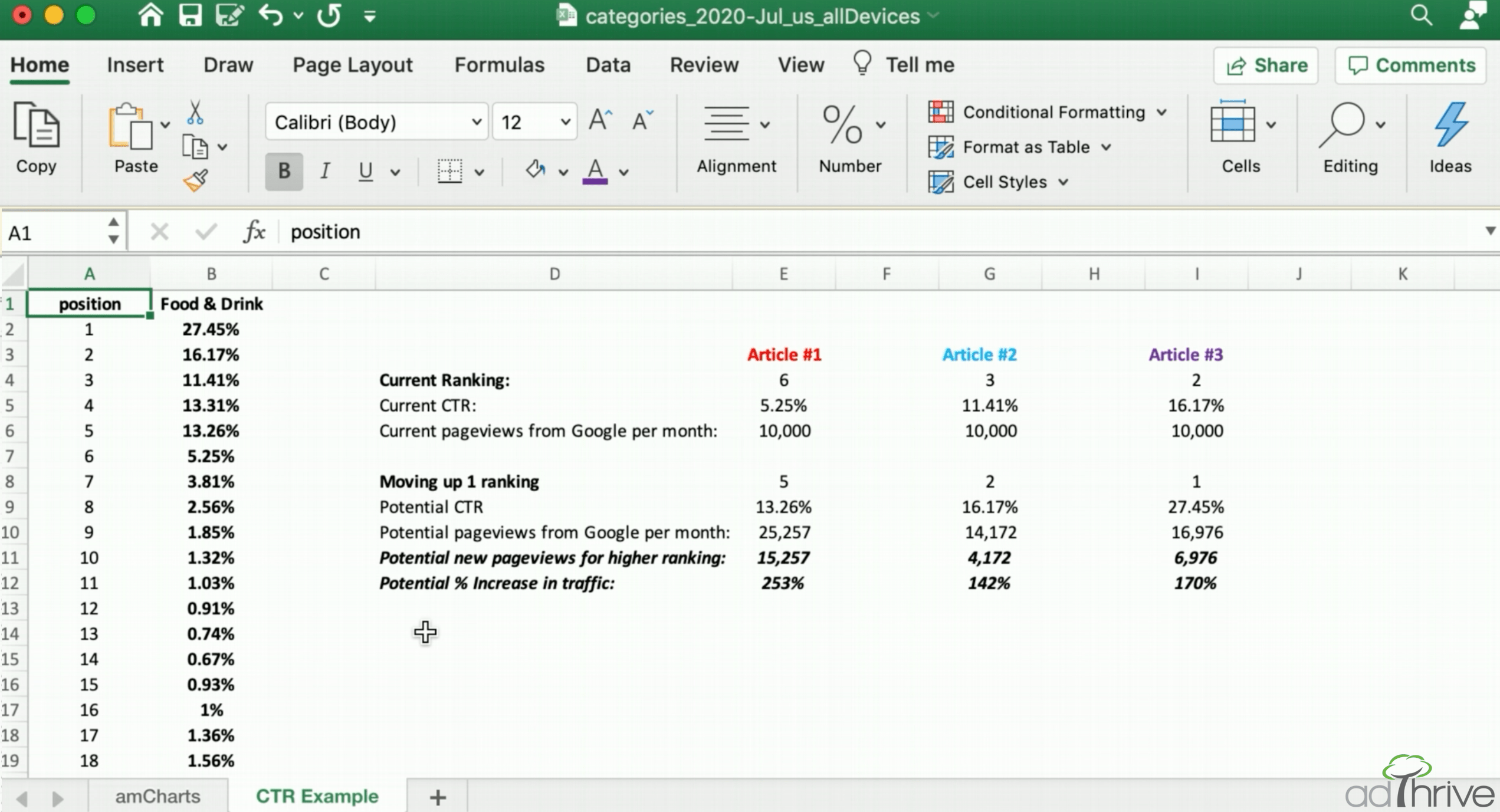Viewport: 1500px width, 812px height.
Task: Switch to the Draw ribbon tab
Action: coord(228,65)
